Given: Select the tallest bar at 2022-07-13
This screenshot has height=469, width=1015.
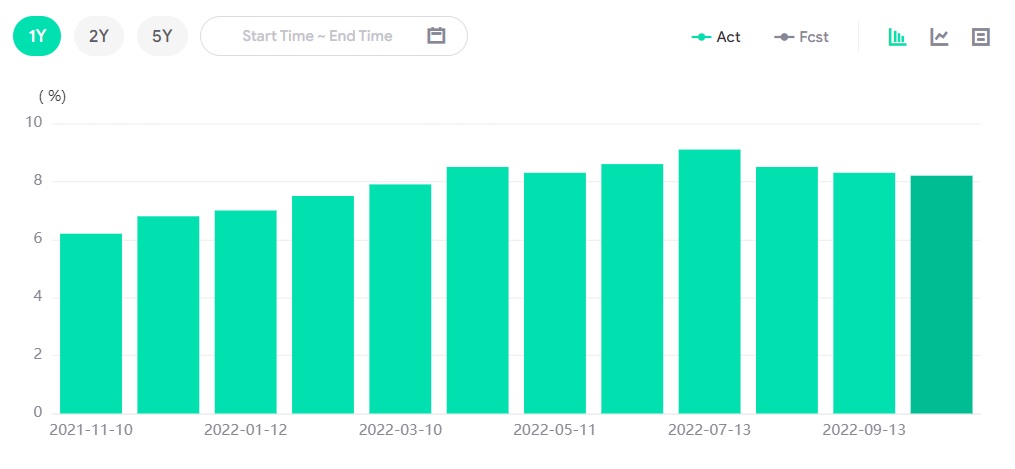Looking at the screenshot, I should tap(709, 281).
